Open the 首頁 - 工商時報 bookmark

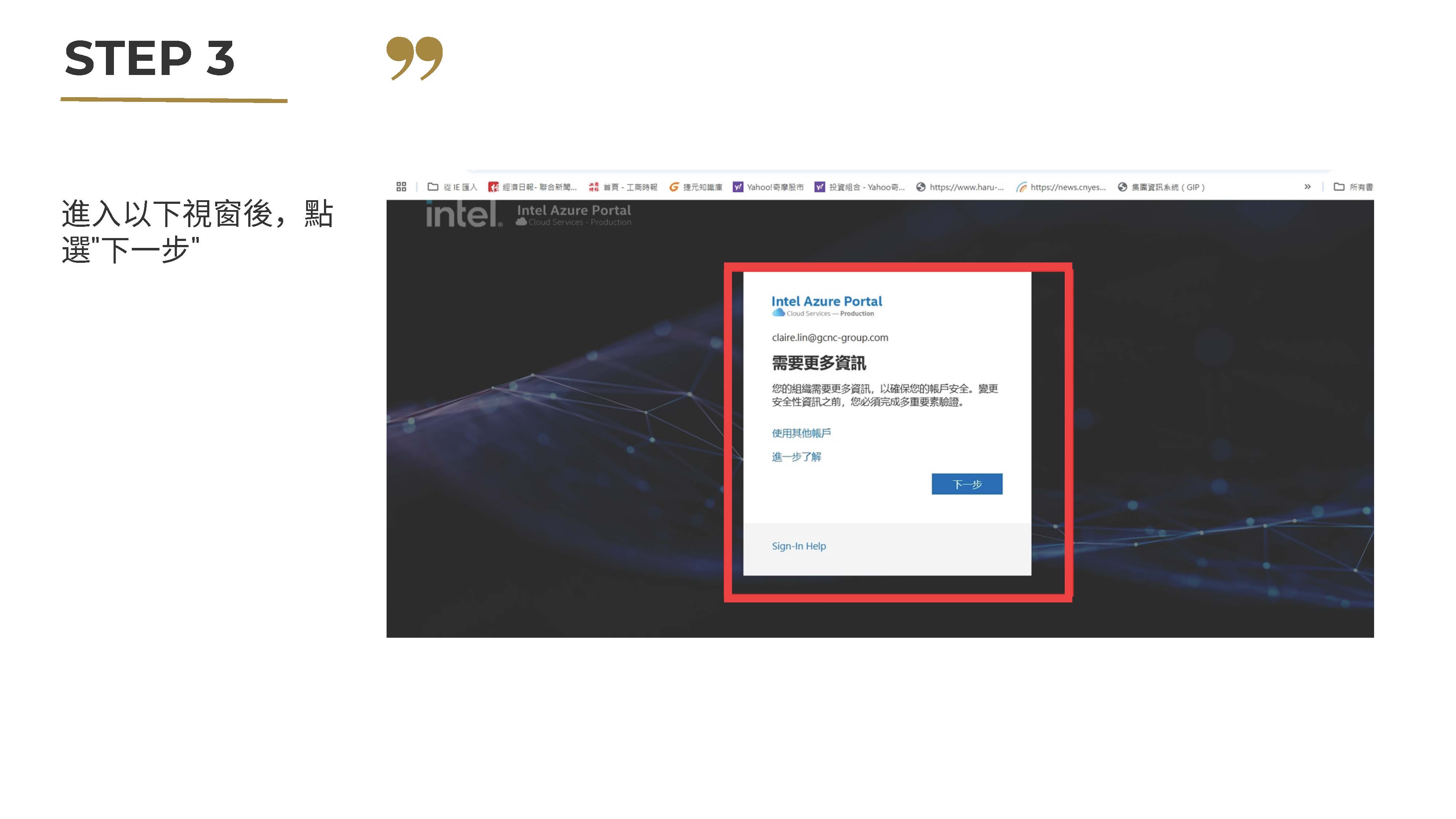click(x=623, y=187)
